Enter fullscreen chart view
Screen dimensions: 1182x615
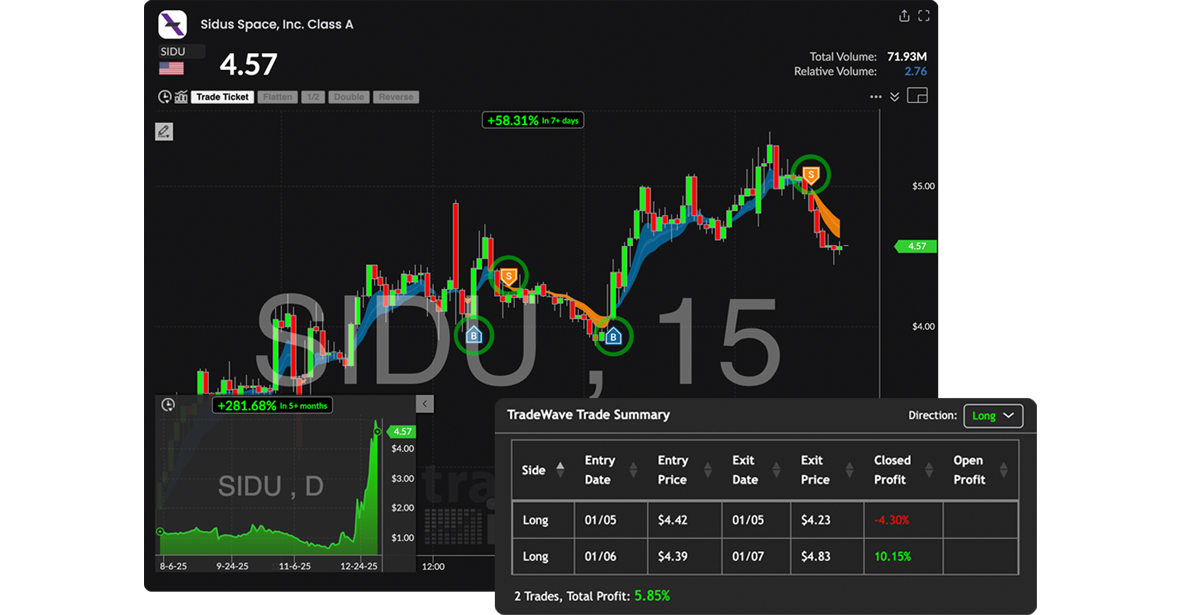point(924,16)
